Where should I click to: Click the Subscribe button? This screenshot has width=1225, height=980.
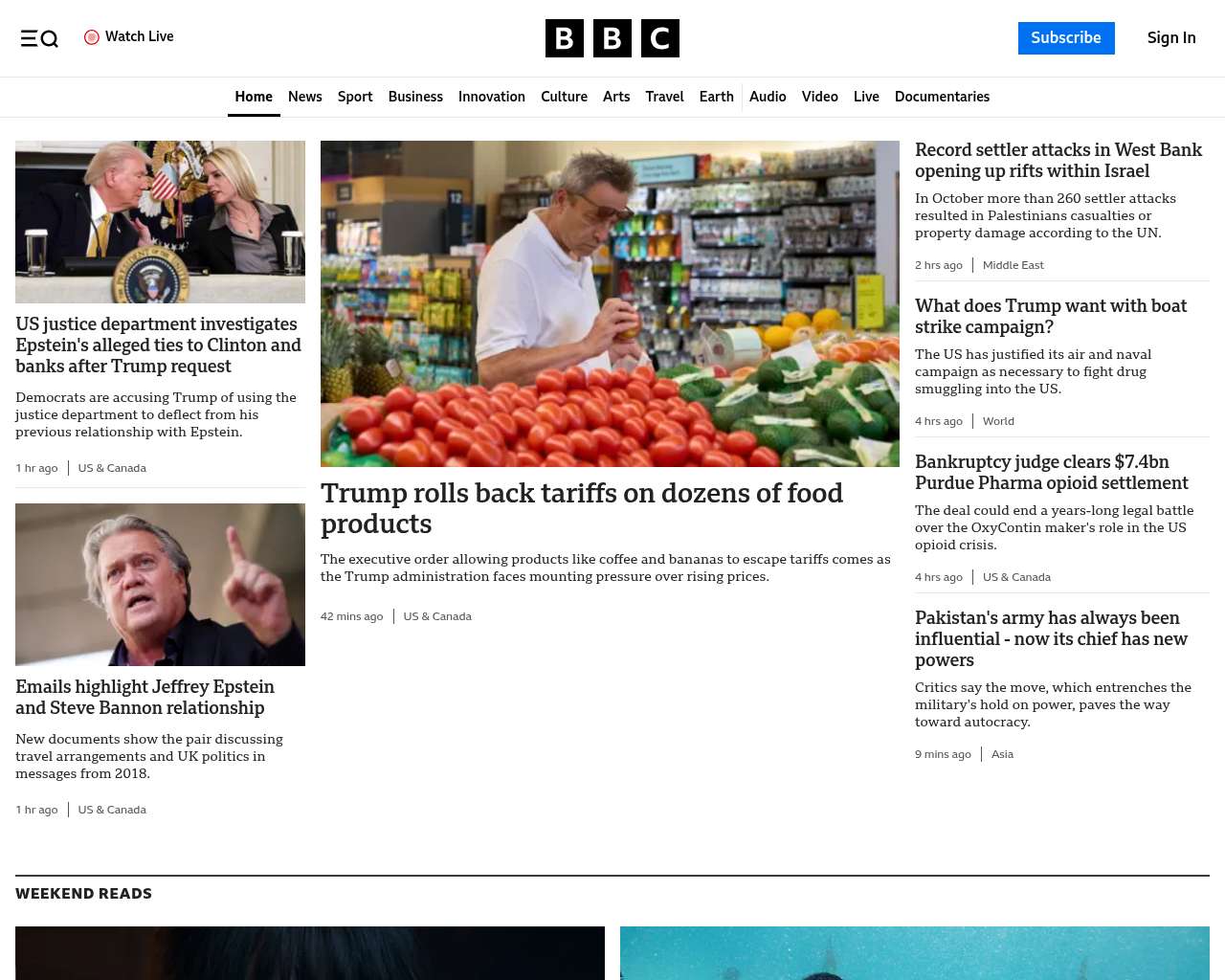click(x=1066, y=38)
